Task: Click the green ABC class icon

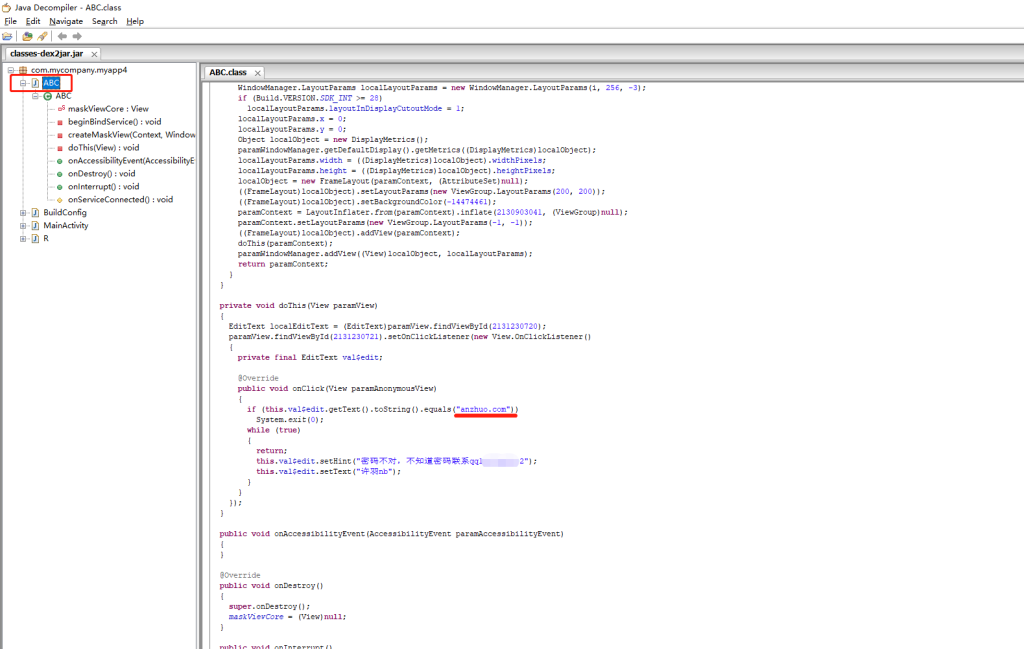Action: click(47, 96)
